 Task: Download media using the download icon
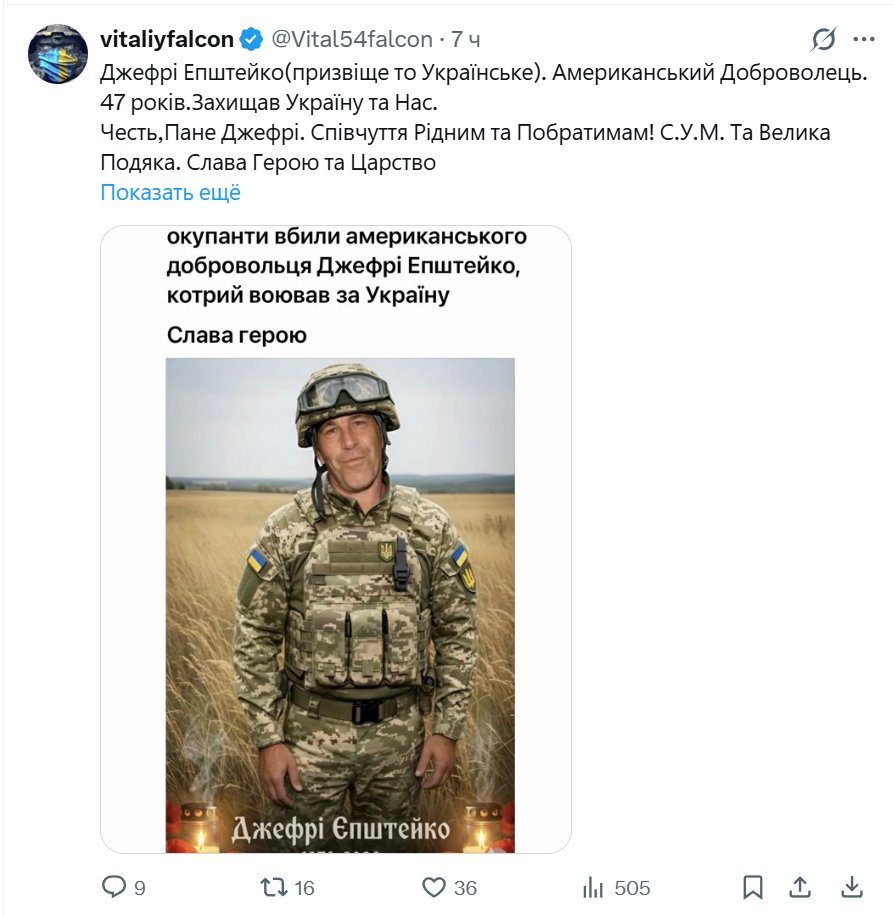click(x=851, y=887)
